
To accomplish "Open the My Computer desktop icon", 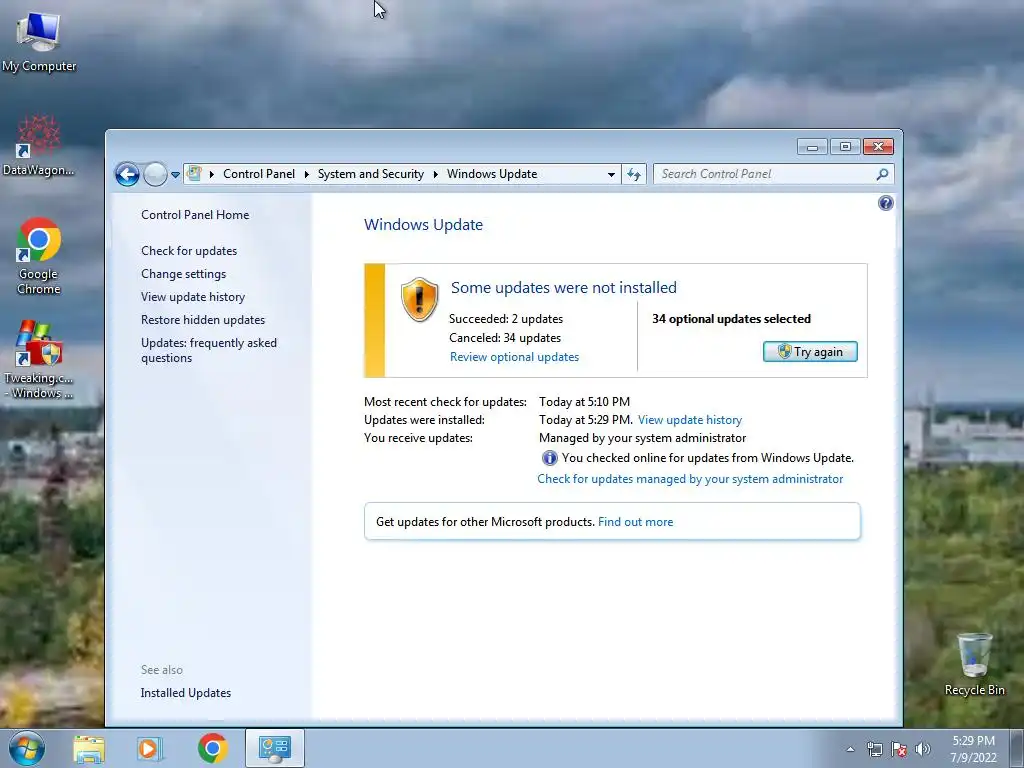I will click(39, 42).
